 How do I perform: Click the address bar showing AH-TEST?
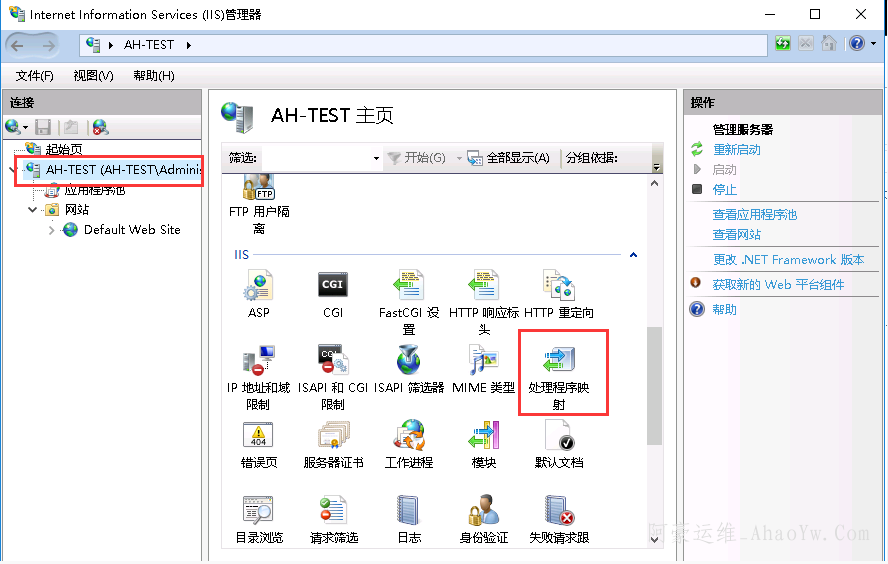click(x=420, y=45)
